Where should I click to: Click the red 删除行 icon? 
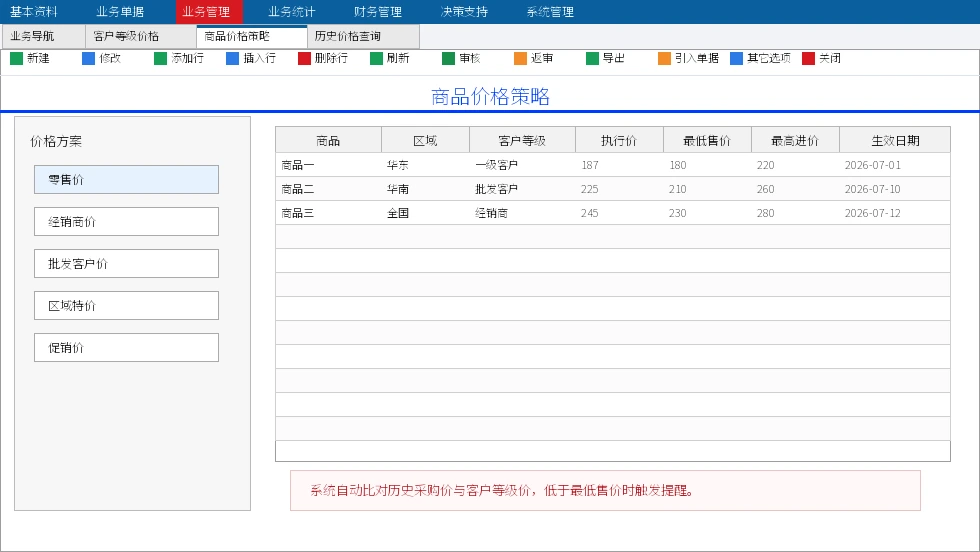click(304, 58)
